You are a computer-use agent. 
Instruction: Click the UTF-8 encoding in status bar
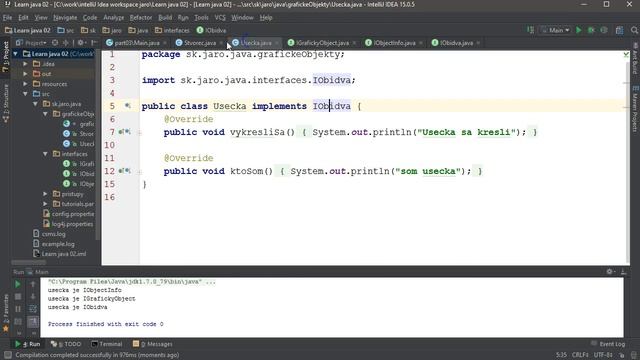coord(603,355)
